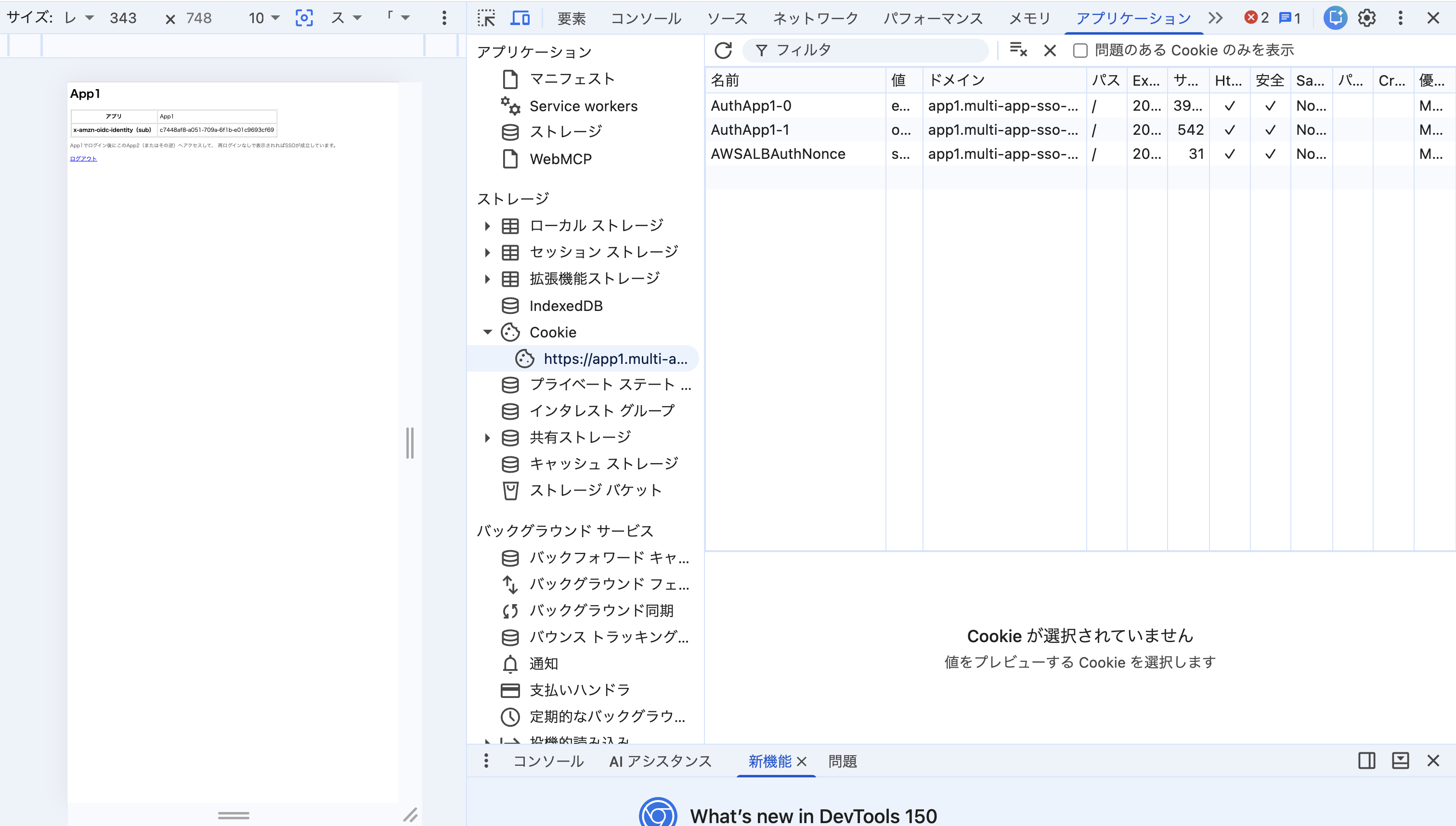Edit the viewport height field 748
The height and width of the screenshot is (826, 1456).
pos(199,18)
